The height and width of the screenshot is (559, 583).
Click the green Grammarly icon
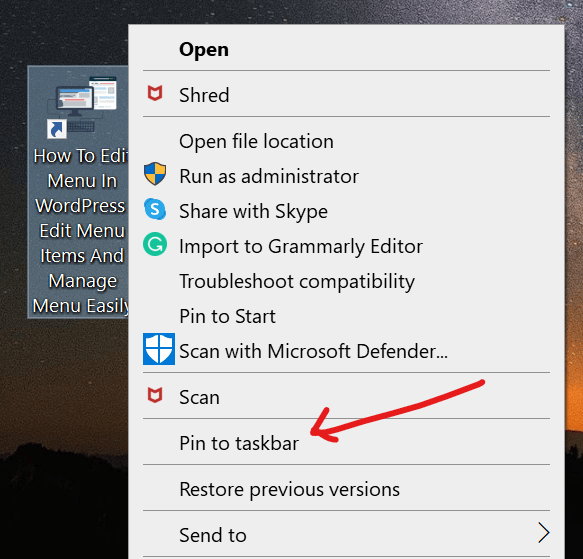pyautogui.click(x=155, y=244)
